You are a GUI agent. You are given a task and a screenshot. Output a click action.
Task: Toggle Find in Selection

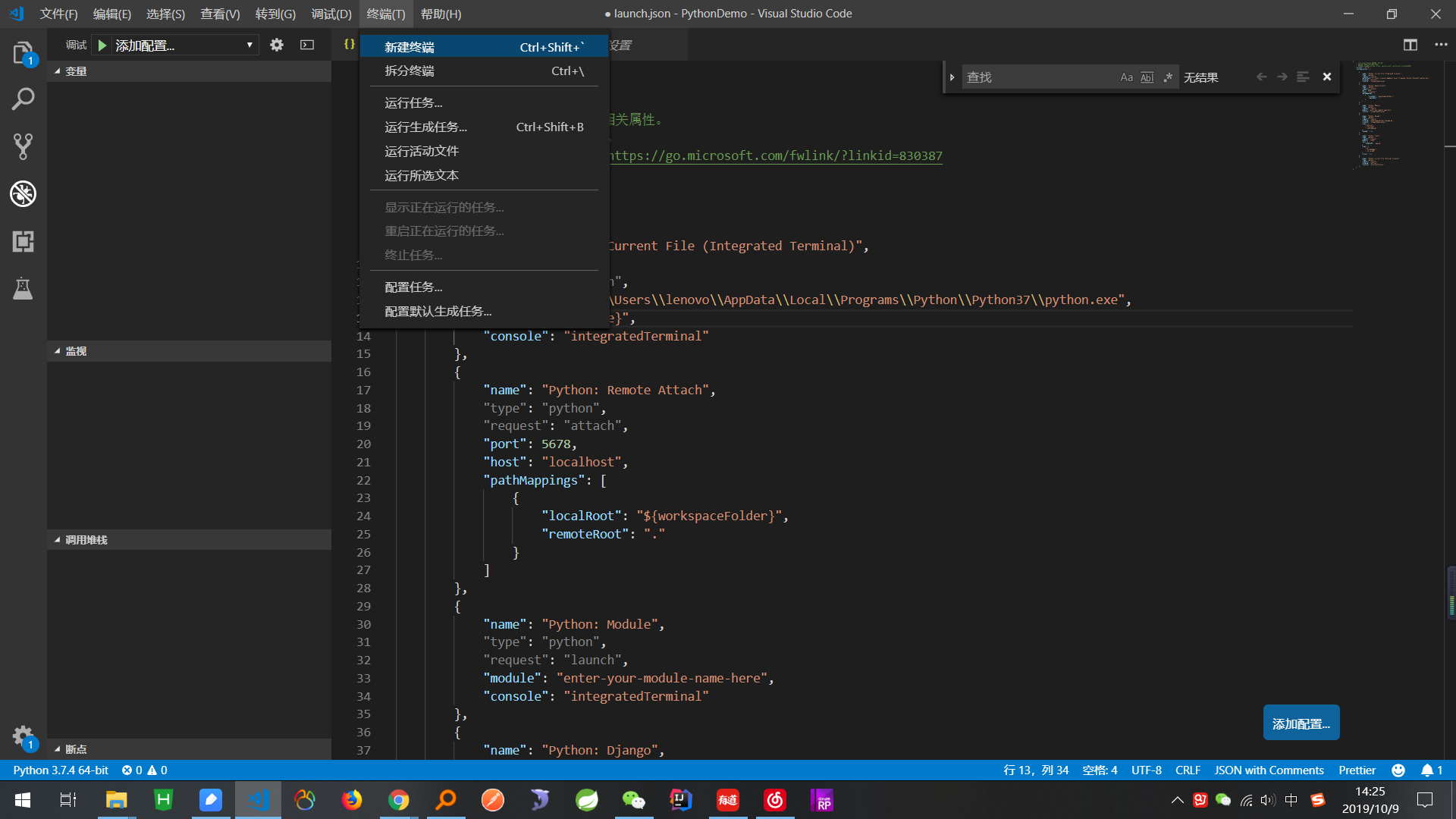click(1303, 77)
